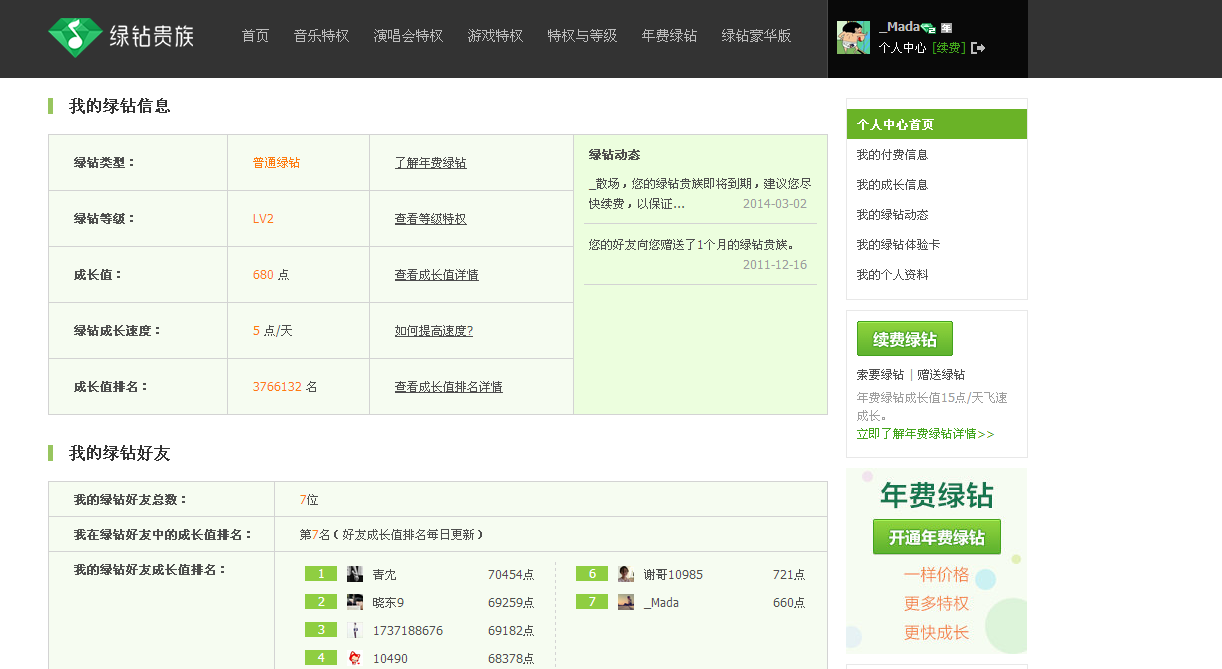Open the 查看成长值详情 link
The image size is (1222, 669).
point(436,275)
